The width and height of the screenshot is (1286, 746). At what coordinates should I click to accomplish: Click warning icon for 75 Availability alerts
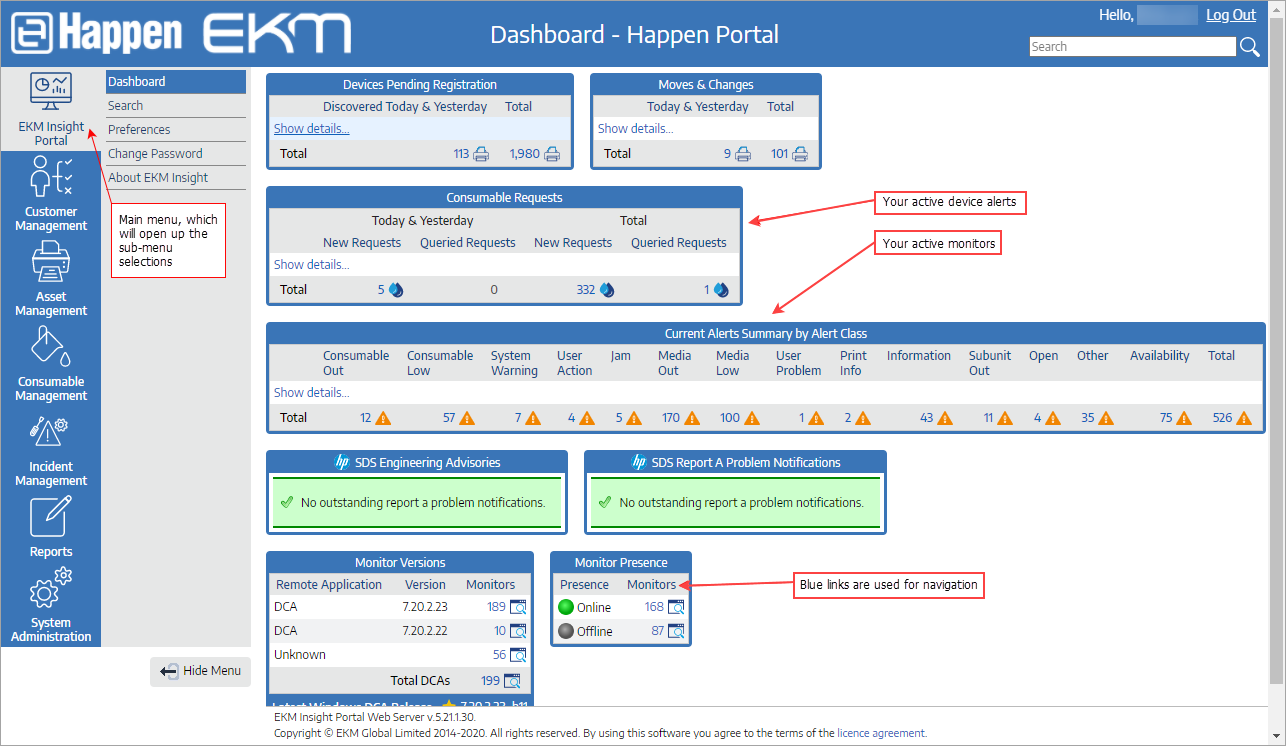[1184, 418]
